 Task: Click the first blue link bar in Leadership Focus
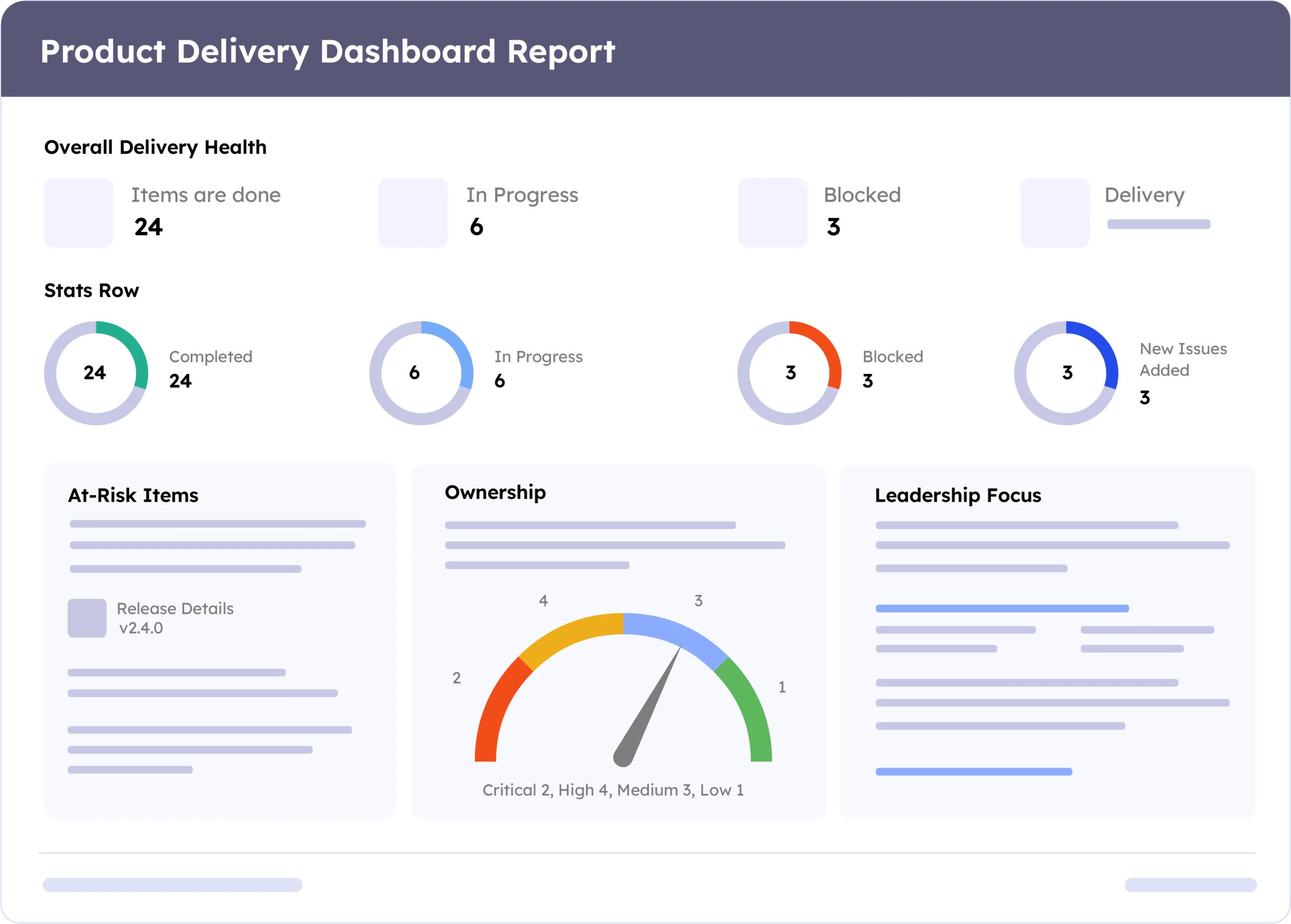pos(1002,609)
